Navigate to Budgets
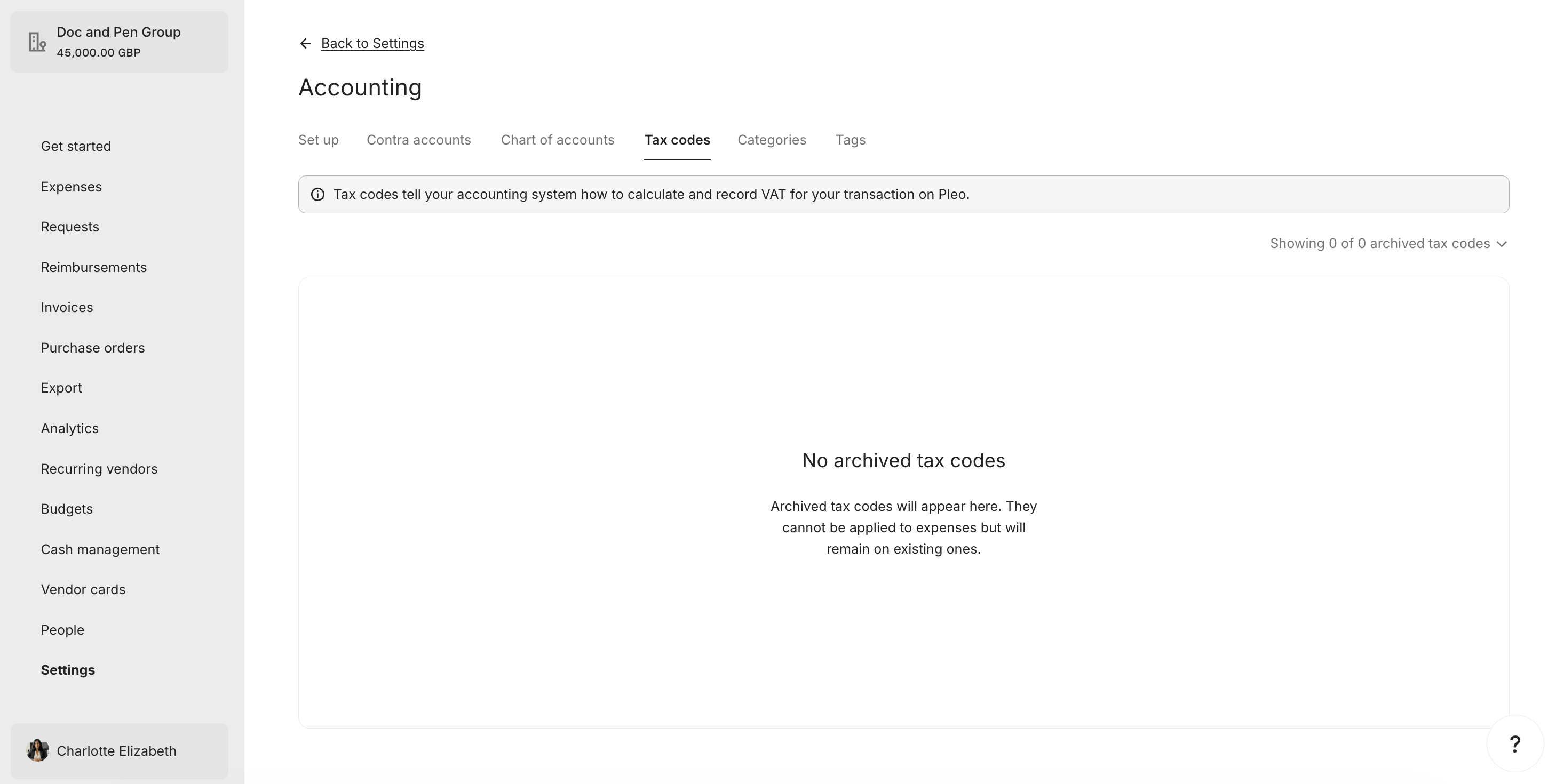Viewport: 1556px width, 784px height. pyautogui.click(x=67, y=509)
